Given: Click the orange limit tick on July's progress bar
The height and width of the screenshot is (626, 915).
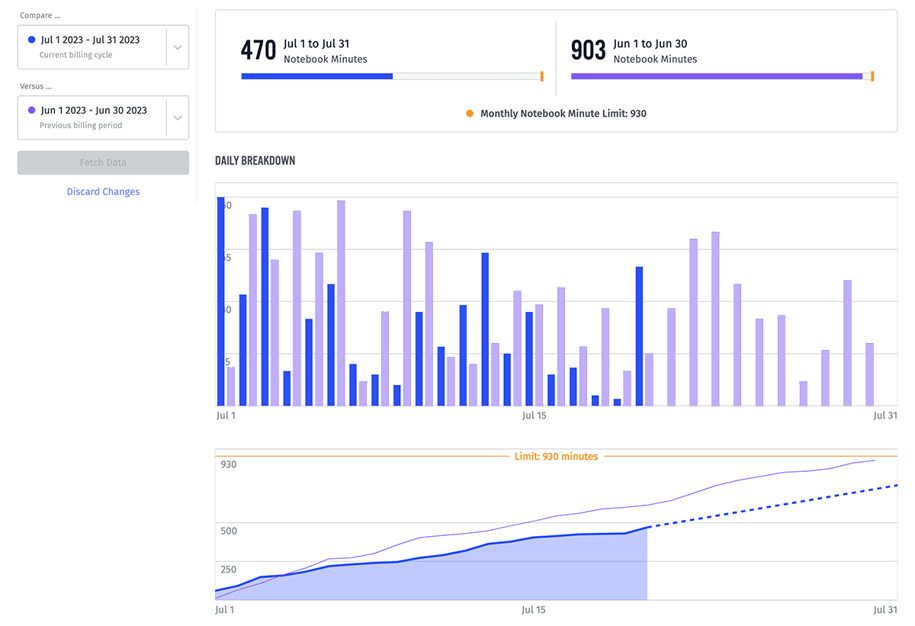Looking at the screenshot, I should [x=540, y=74].
